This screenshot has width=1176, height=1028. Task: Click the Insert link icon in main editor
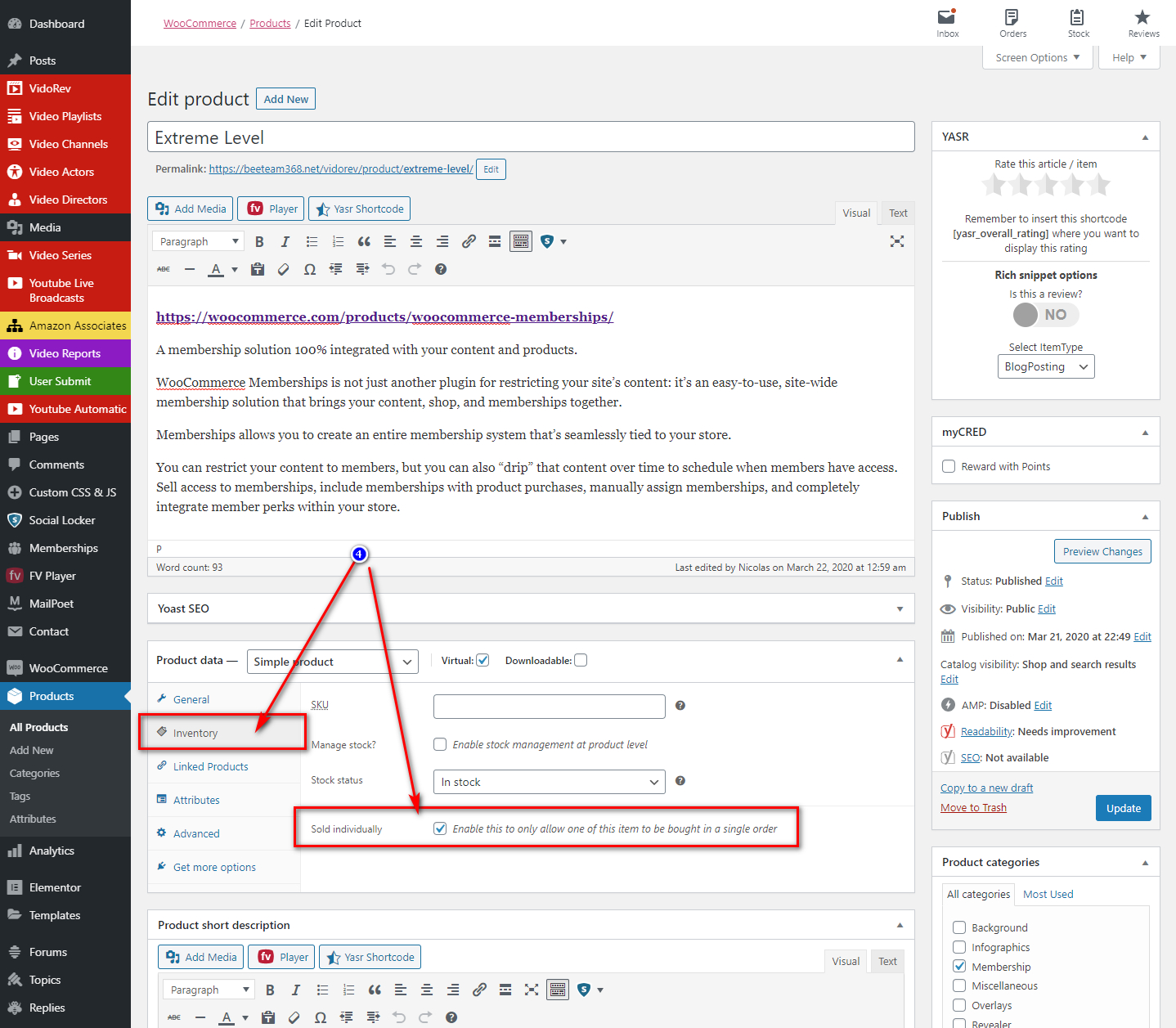click(469, 242)
